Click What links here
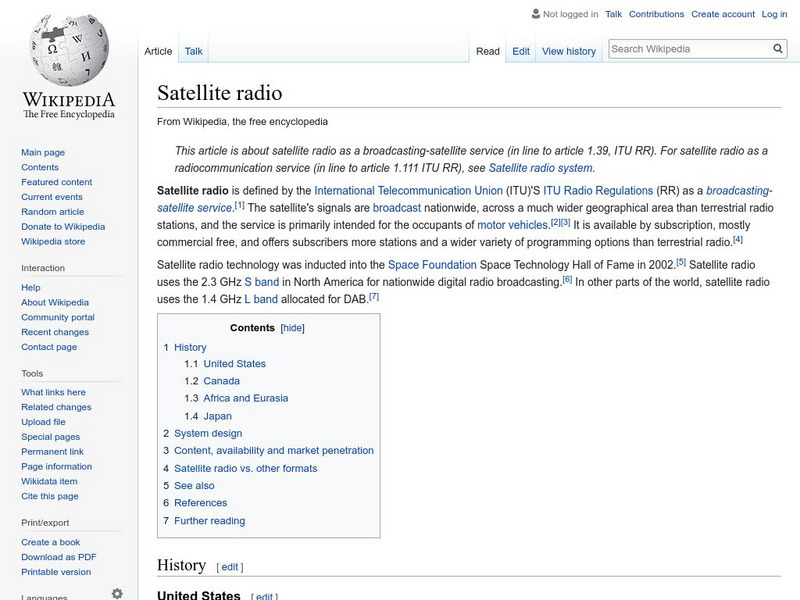The height and width of the screenshot is (600, 800). (53, 392)
